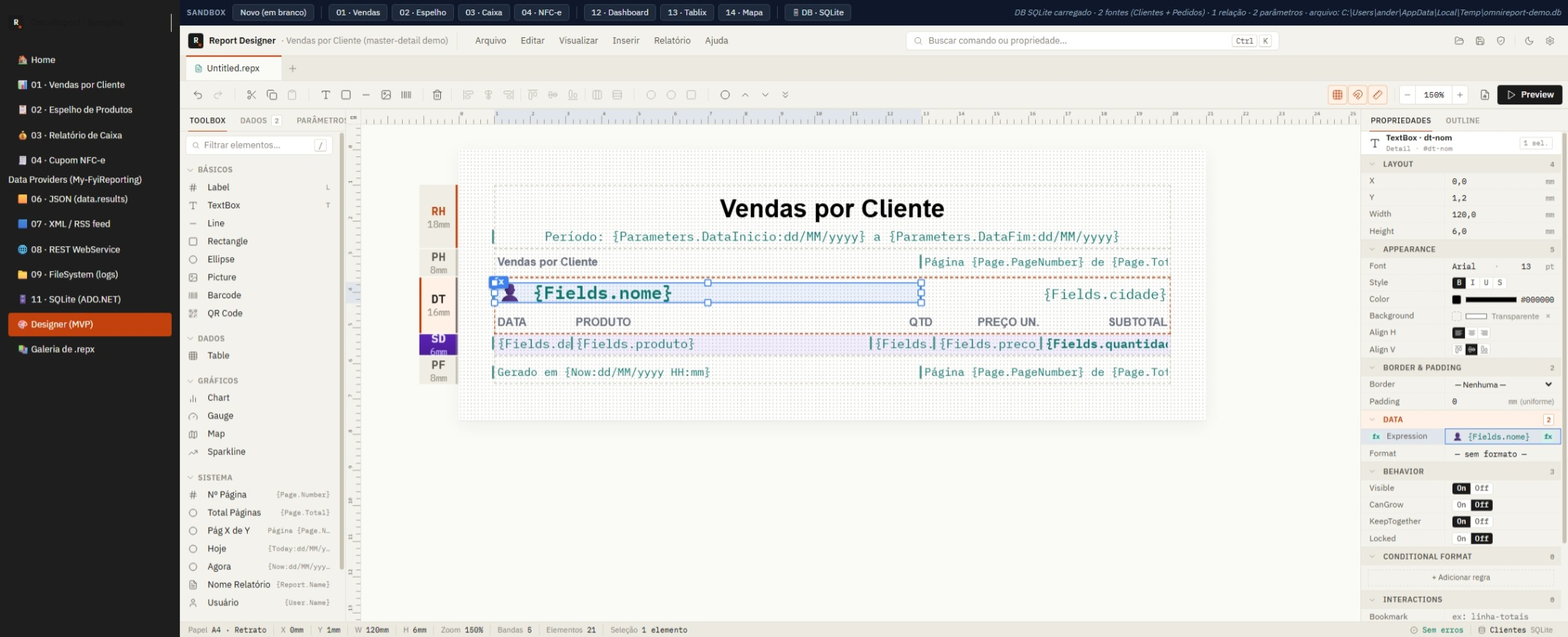1568x637 pixels.
Task: Click the fx button in Expression field
Action: [1548, 437]
